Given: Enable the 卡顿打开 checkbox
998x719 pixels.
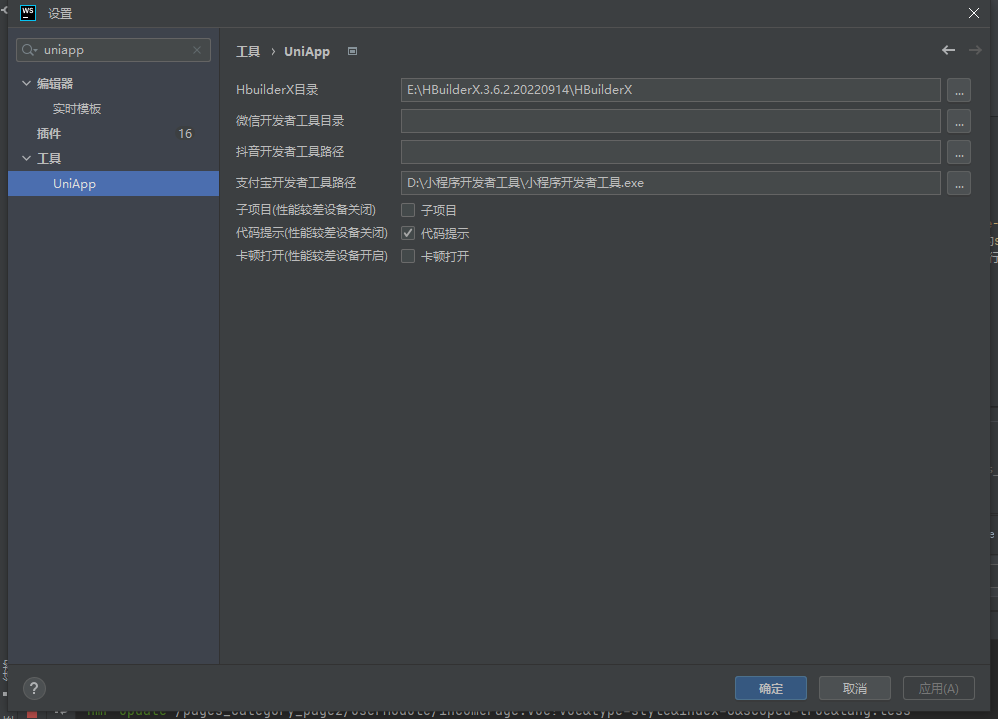Looking at the screenshot, I should pyautogui.click(x=408, y=256).
